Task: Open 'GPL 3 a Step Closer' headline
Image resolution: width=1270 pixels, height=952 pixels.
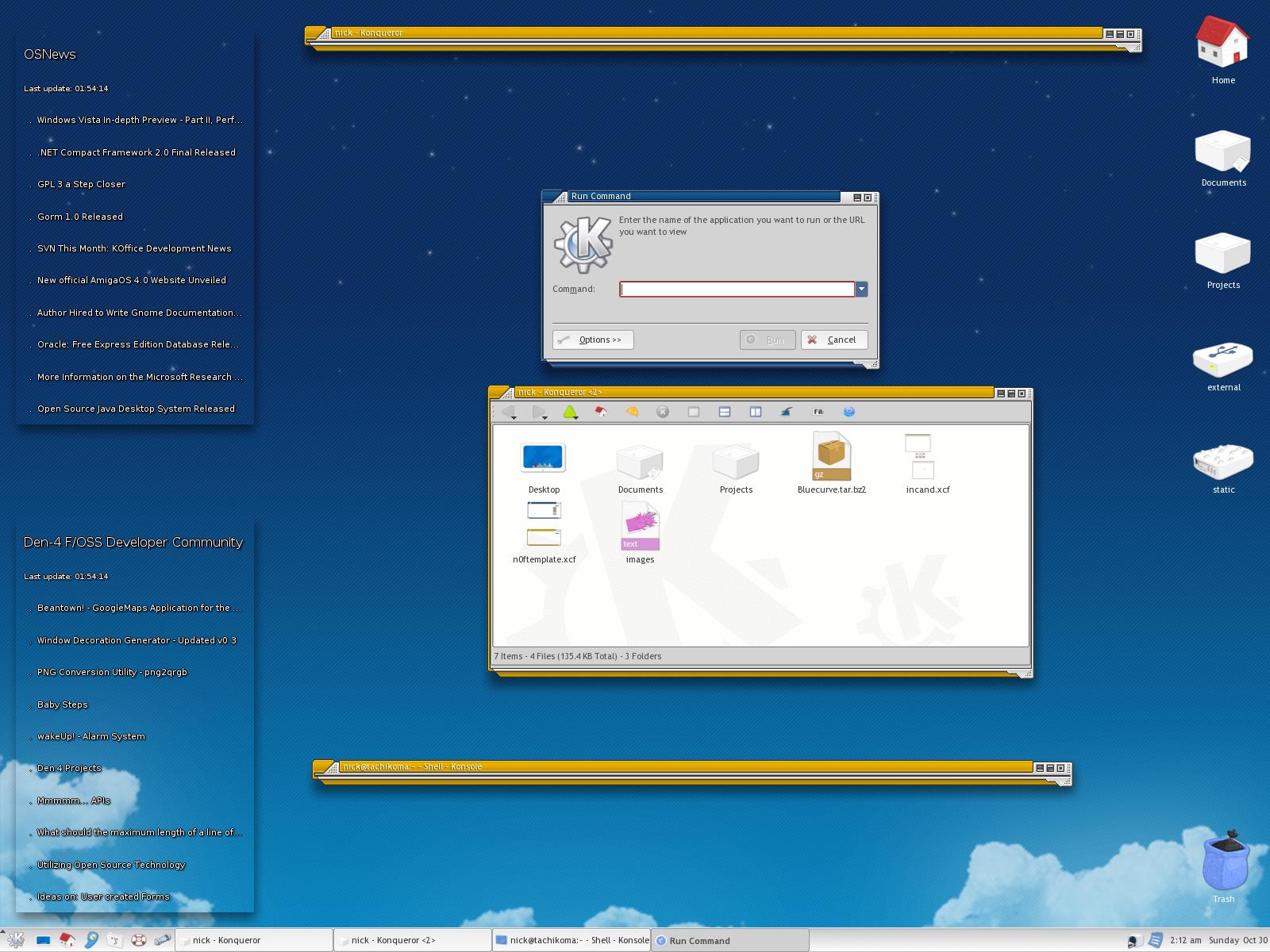Action: [81, 184]
